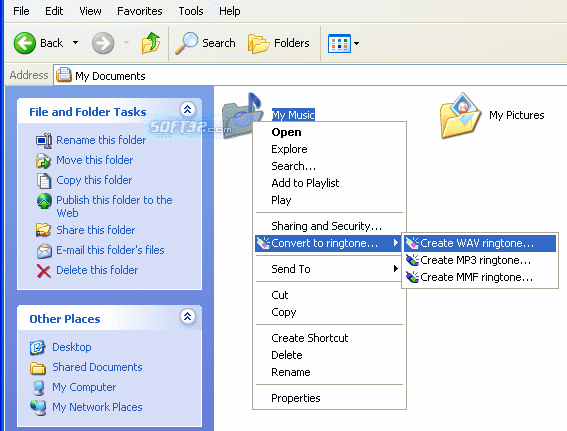Open the View menu
The height and width of the screenshot is (431, 567).
coord(90,11)
